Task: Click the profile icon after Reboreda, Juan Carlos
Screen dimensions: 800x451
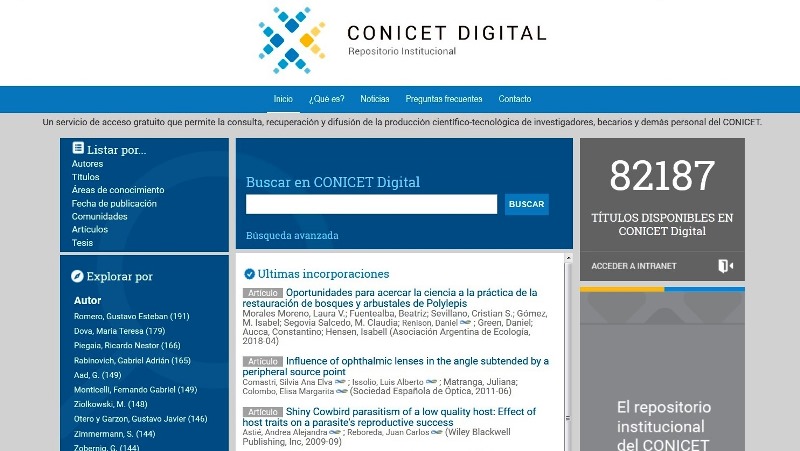Action: (434, 432)
